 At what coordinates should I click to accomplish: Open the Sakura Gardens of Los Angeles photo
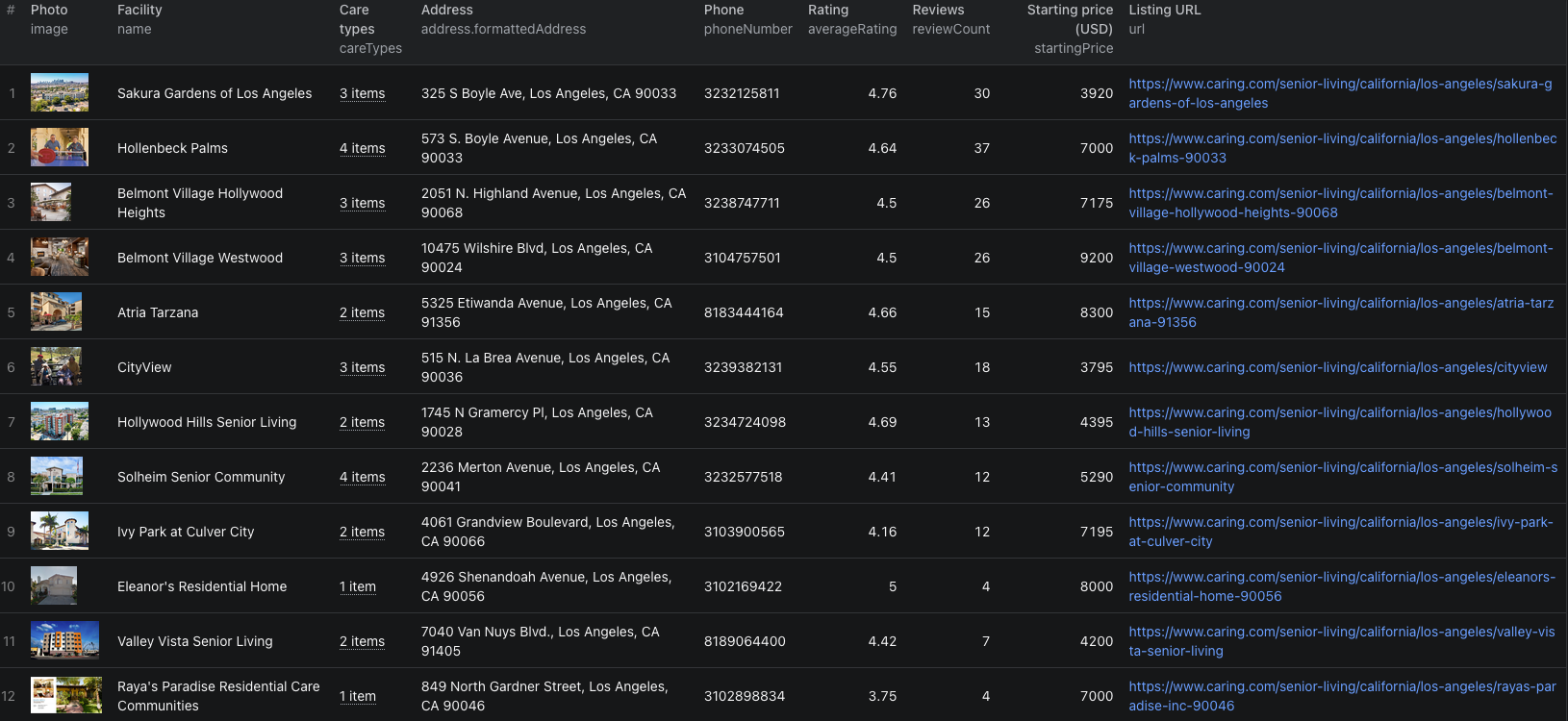click(x=60, y=92)
